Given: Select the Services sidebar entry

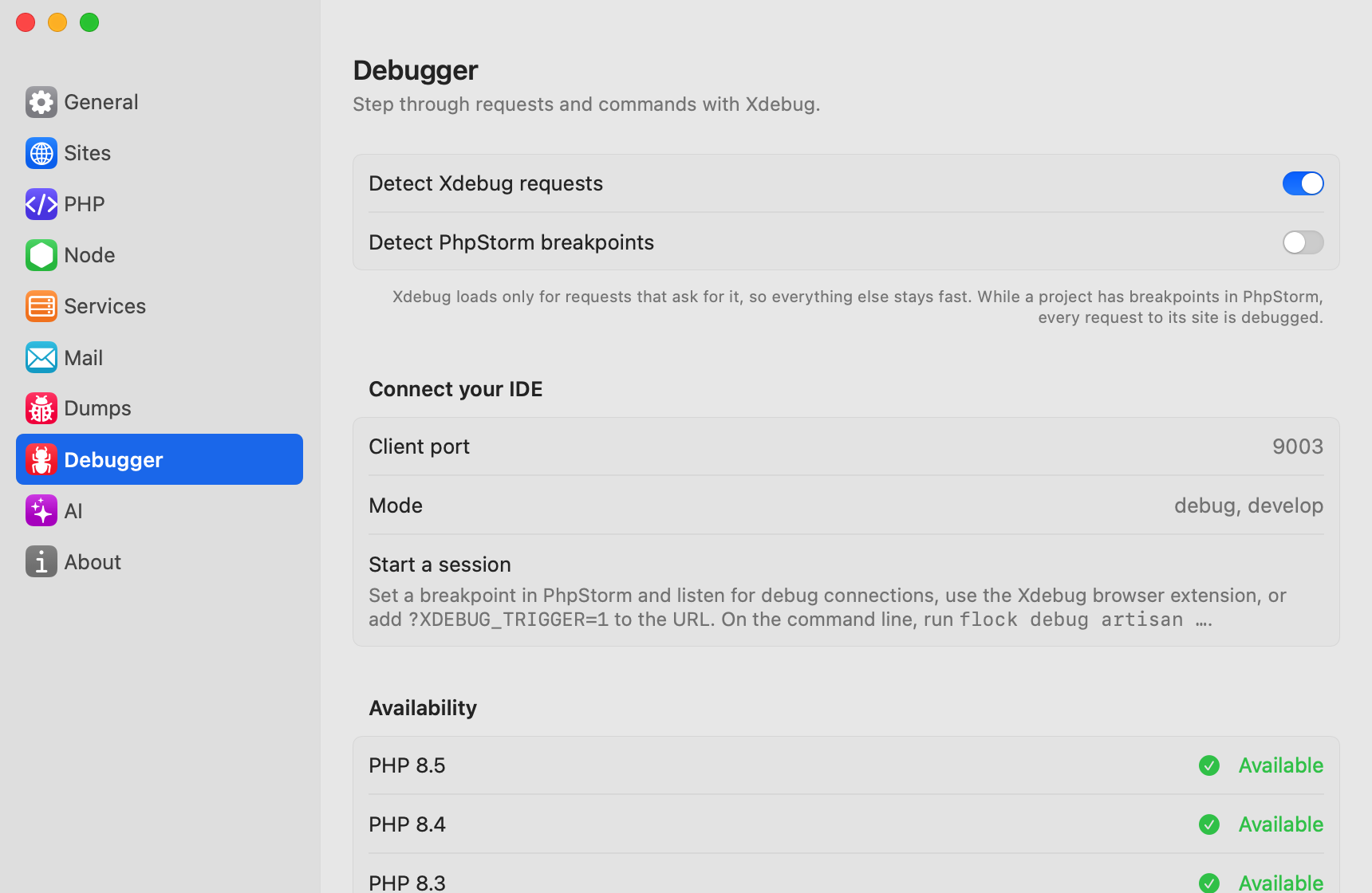Looking at the screenshot, I should click(x=160, y=306).
